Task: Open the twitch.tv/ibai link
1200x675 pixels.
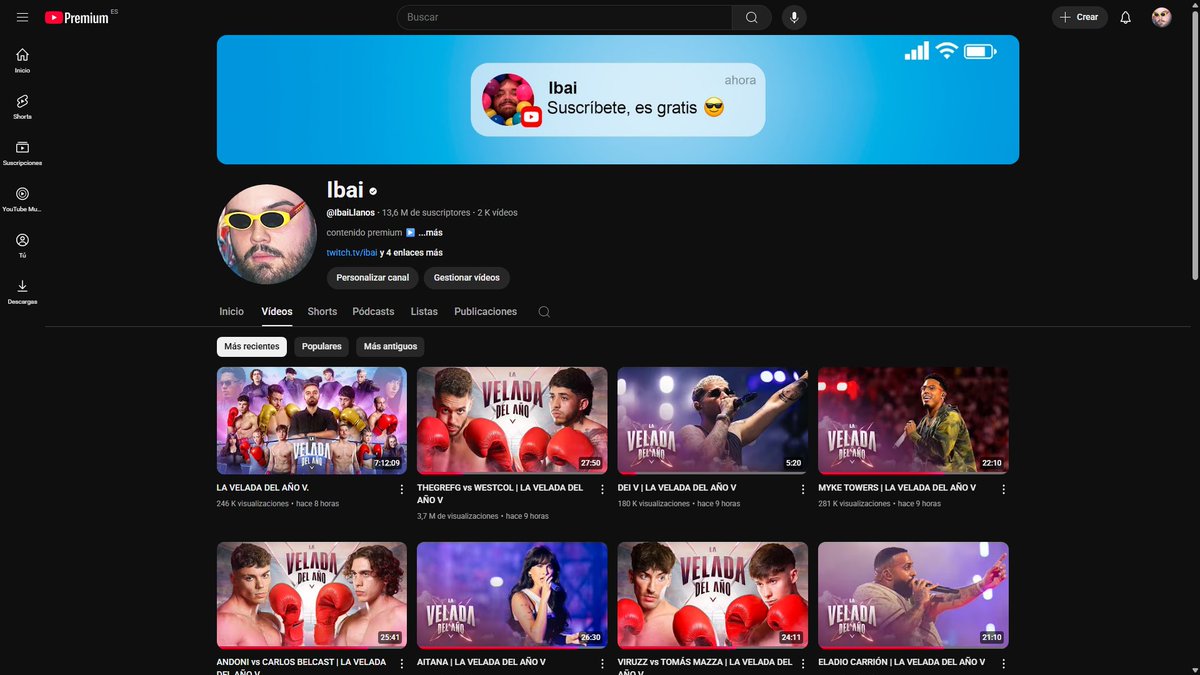Action: (x=352, y=253)
